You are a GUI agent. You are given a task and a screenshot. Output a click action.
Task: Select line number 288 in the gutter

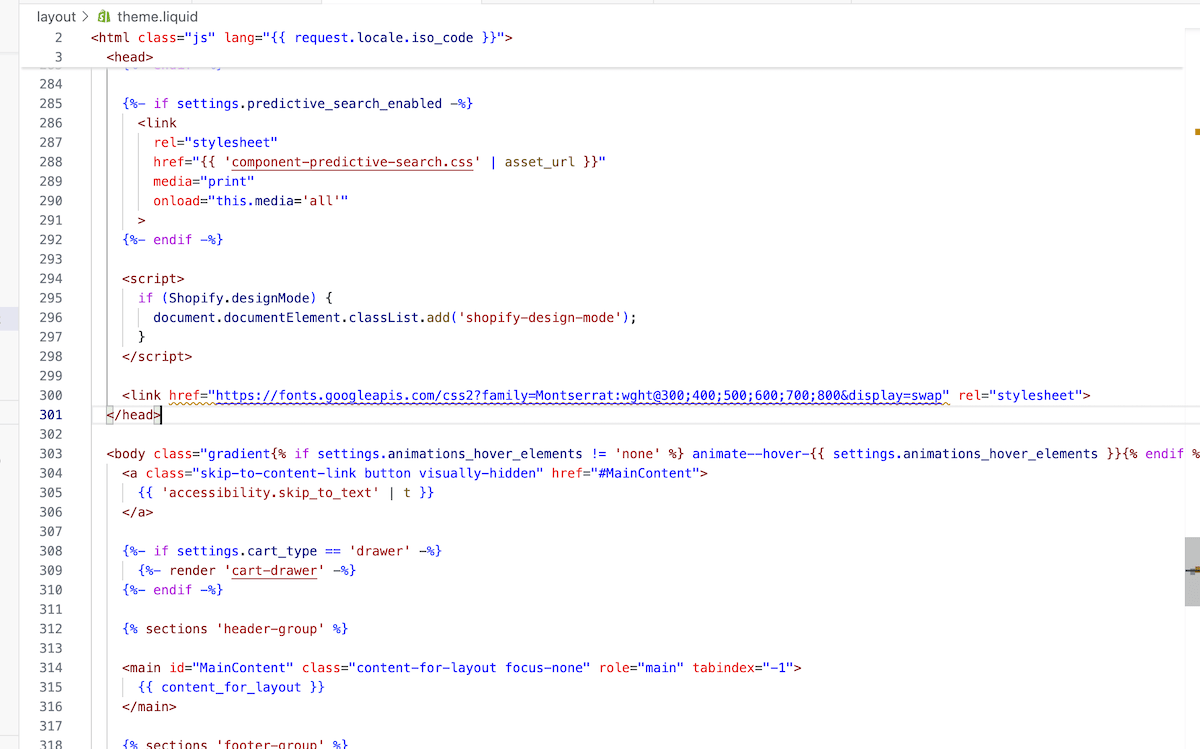click(x=51, y=161)
